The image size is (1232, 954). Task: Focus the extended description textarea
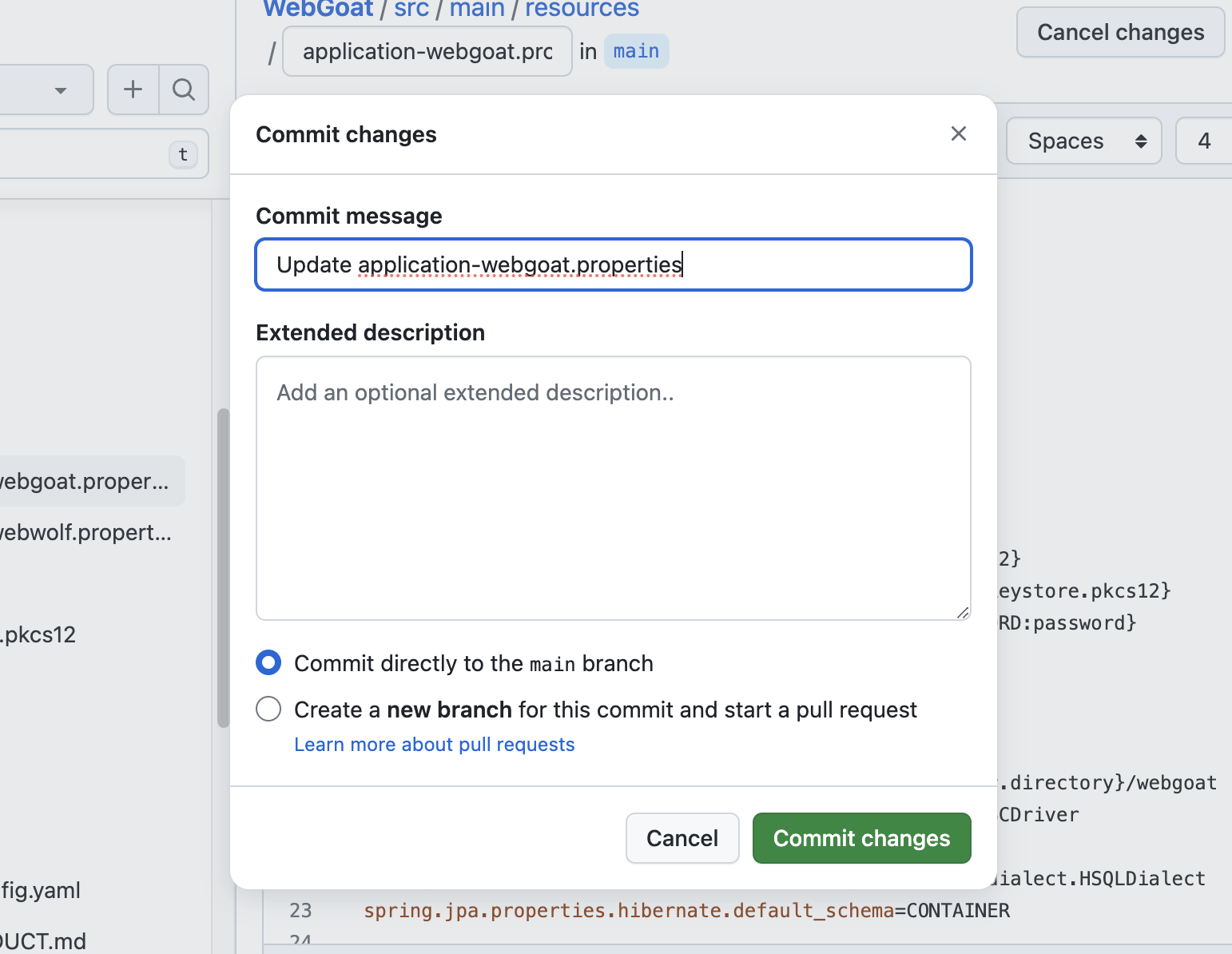(614, 488)
